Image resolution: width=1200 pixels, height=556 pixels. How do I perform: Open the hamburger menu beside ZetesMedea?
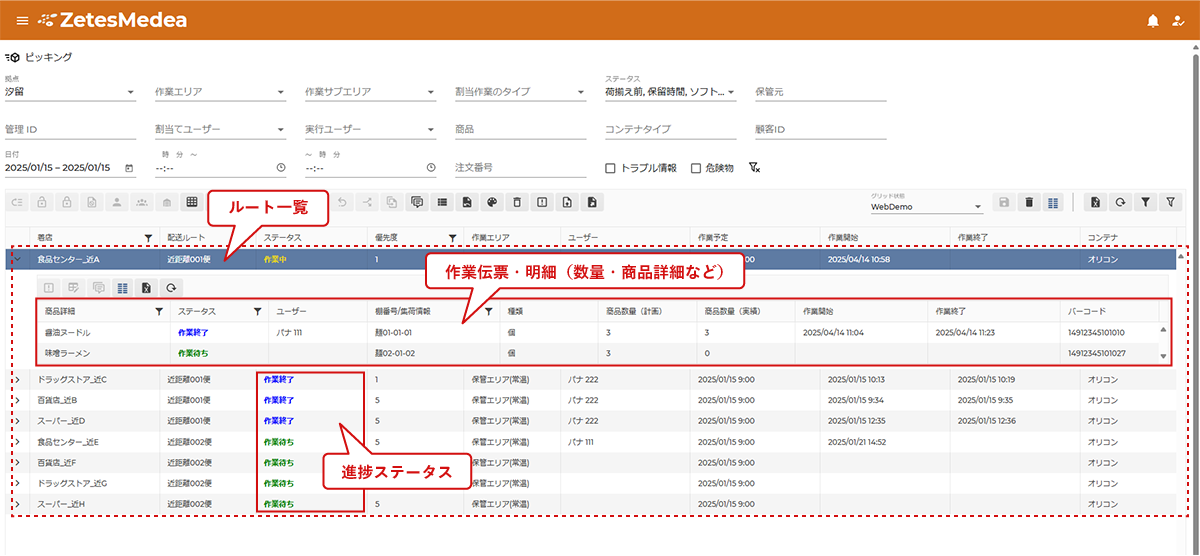22,20
